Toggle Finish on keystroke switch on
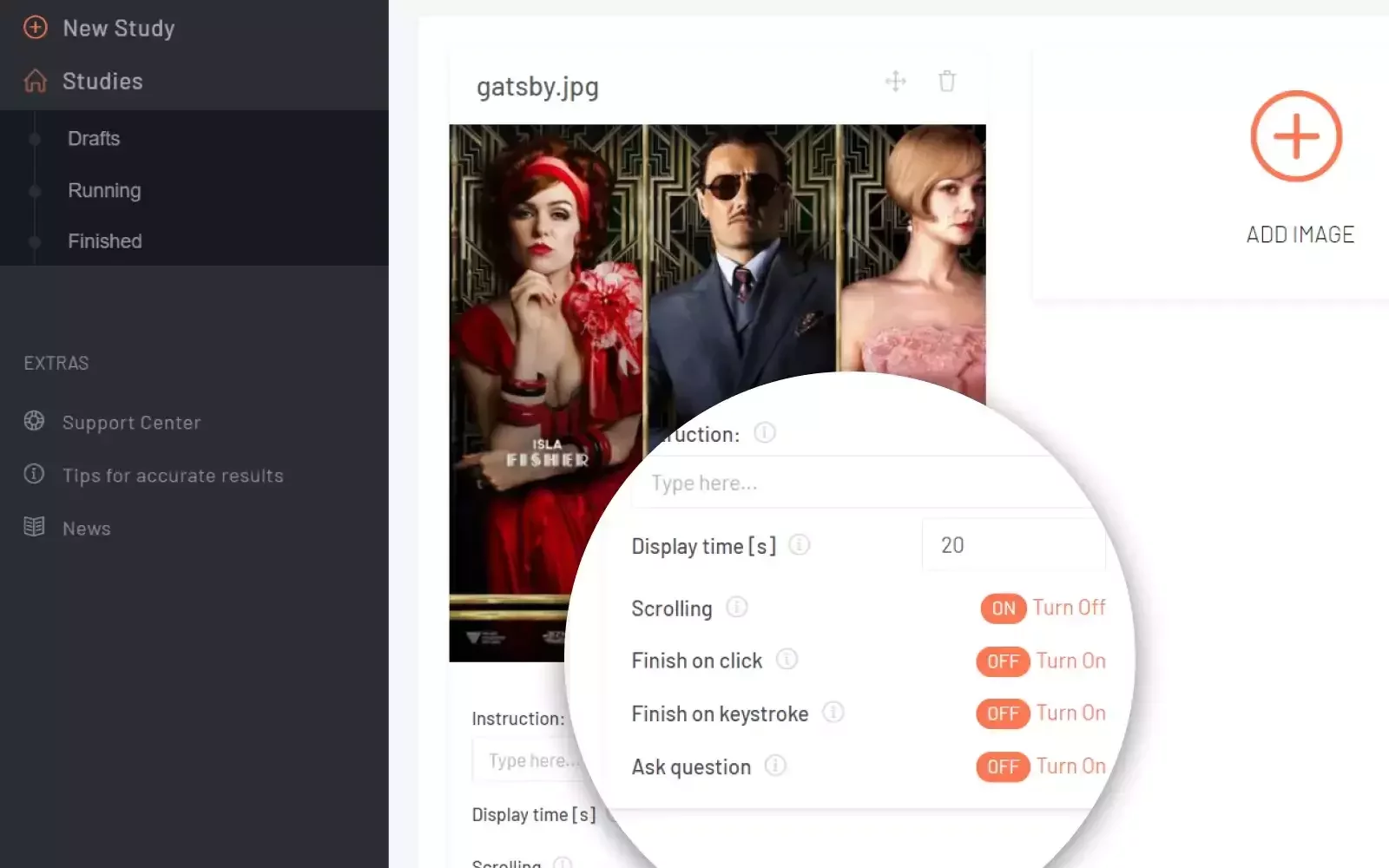1389x868 pixels. pos(1003,713)
